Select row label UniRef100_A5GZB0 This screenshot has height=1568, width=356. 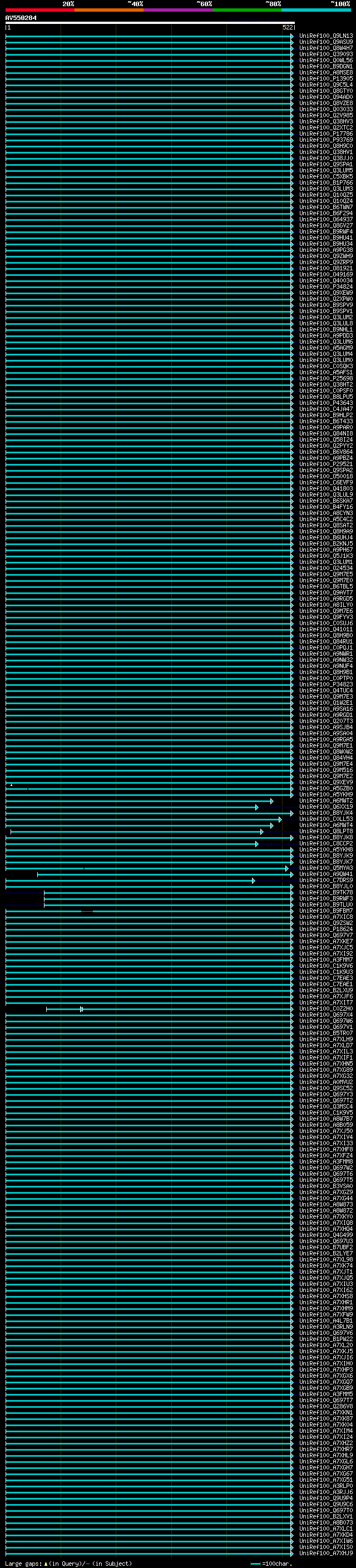[x=325, y=788]
